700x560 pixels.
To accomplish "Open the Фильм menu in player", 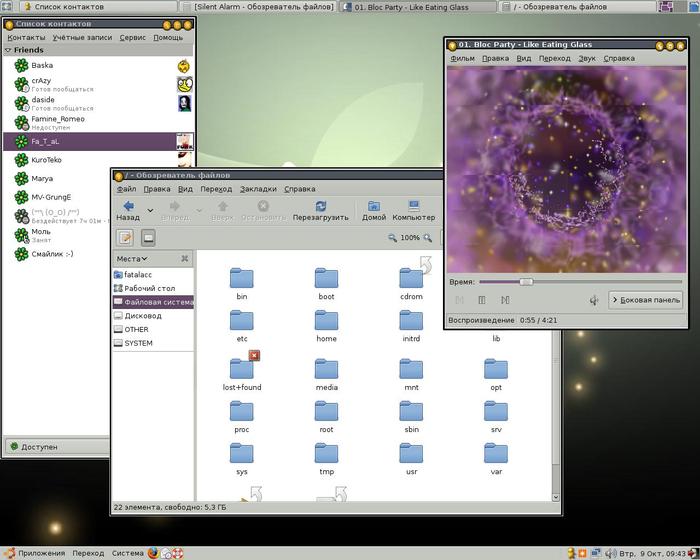I will [x=462, y=59].
